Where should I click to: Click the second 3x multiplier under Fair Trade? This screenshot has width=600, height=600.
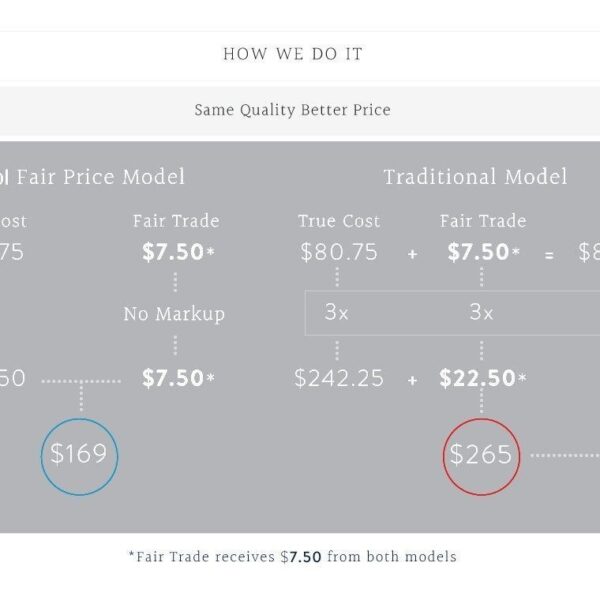click(x=481, y=312)
